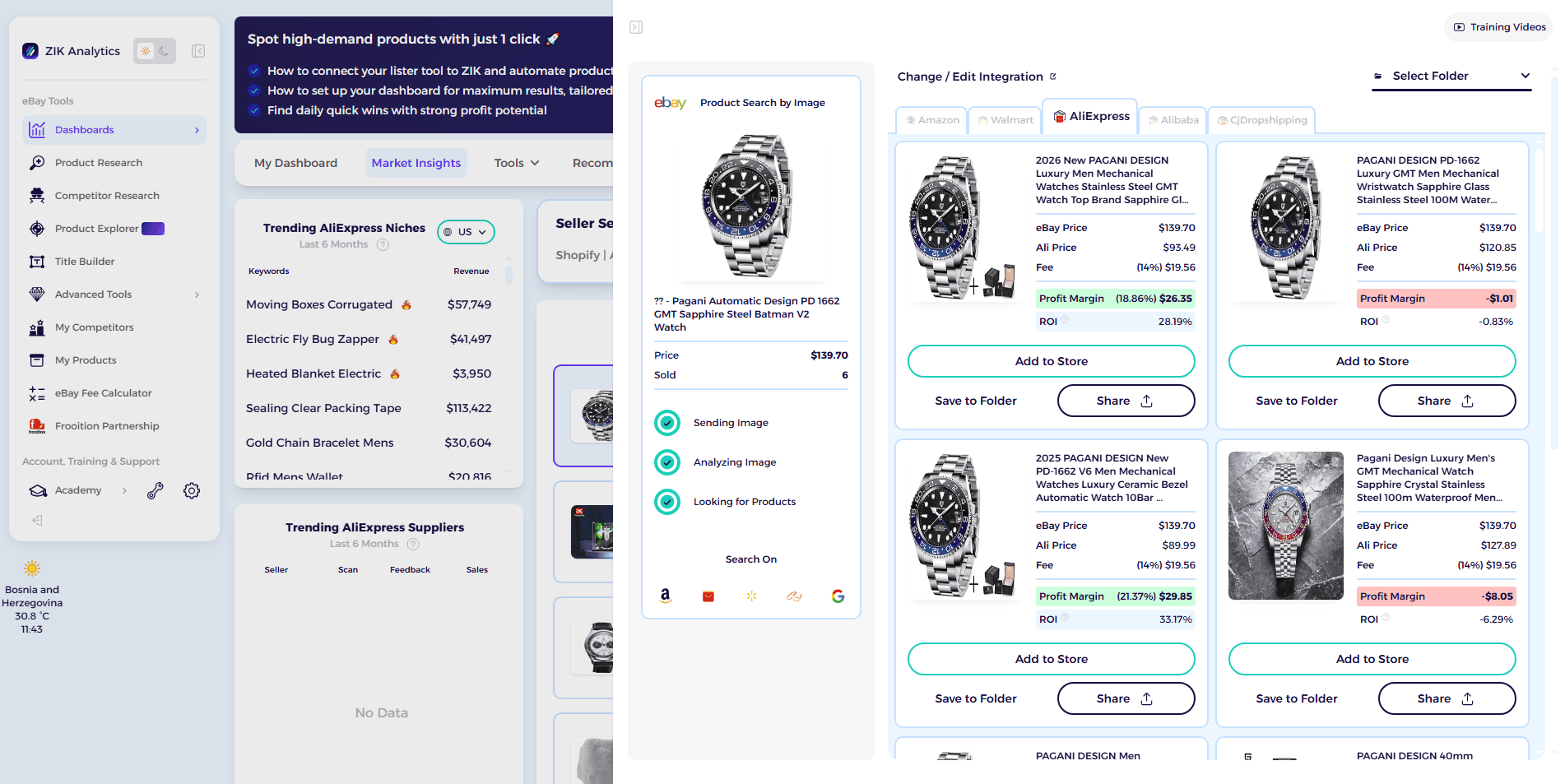This screenshot has width=1565, height=784.
Task: Open Dashboards in sidebar
Action: pyautogui.click(x=114, y=130)
